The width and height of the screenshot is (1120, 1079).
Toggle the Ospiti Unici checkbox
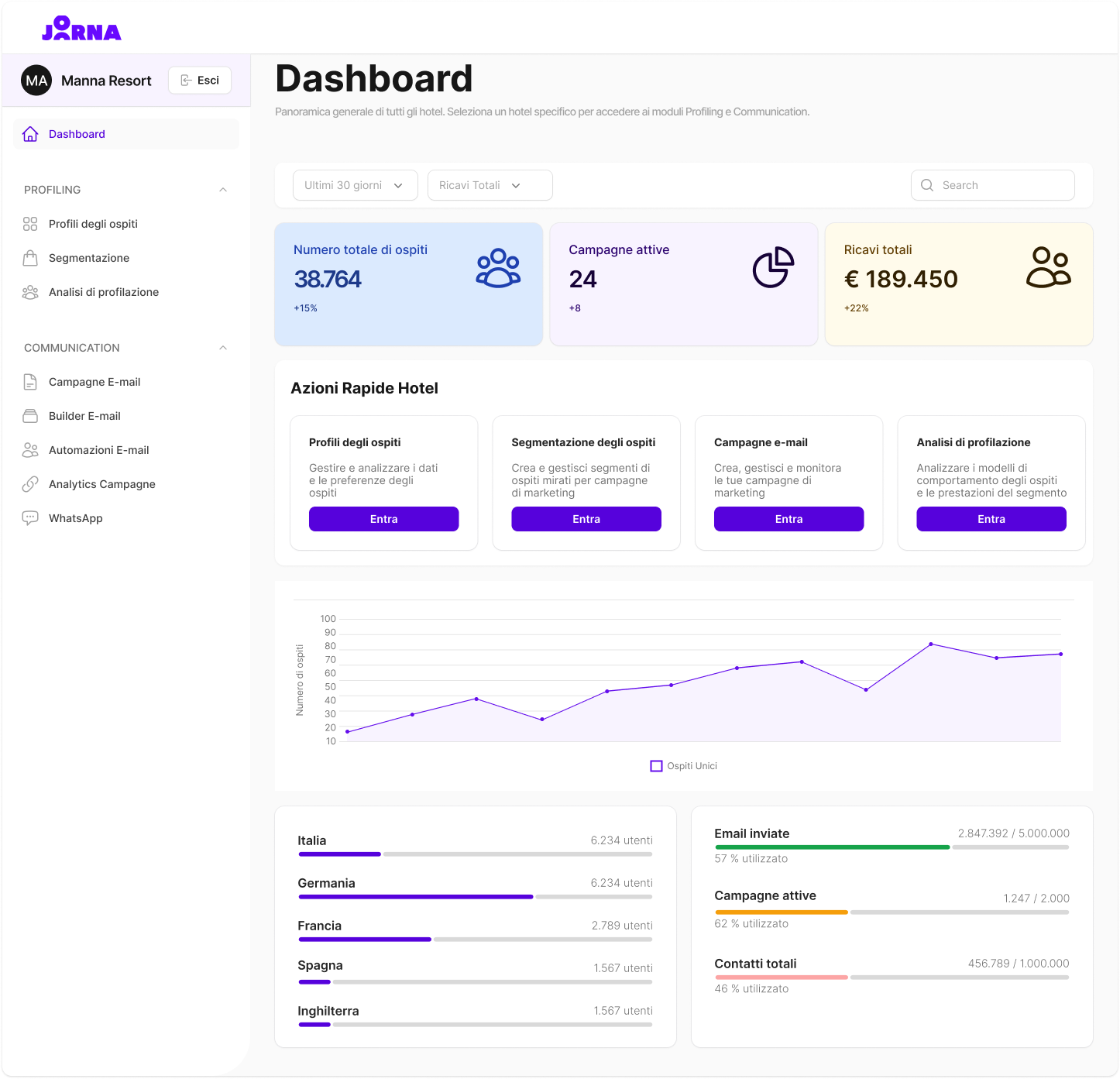tap(656, 765)
